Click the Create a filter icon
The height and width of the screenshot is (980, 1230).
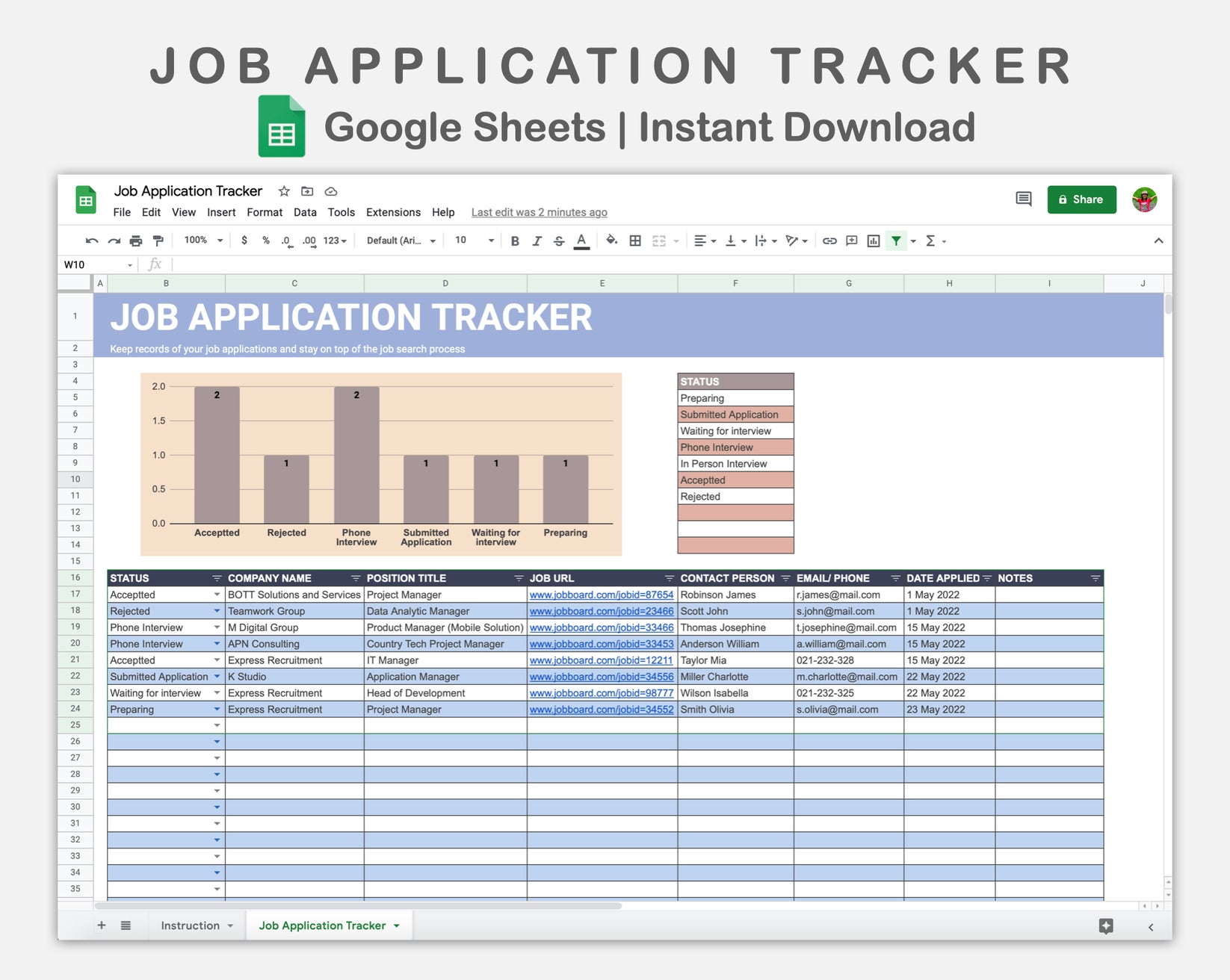[x=895, y=241]
